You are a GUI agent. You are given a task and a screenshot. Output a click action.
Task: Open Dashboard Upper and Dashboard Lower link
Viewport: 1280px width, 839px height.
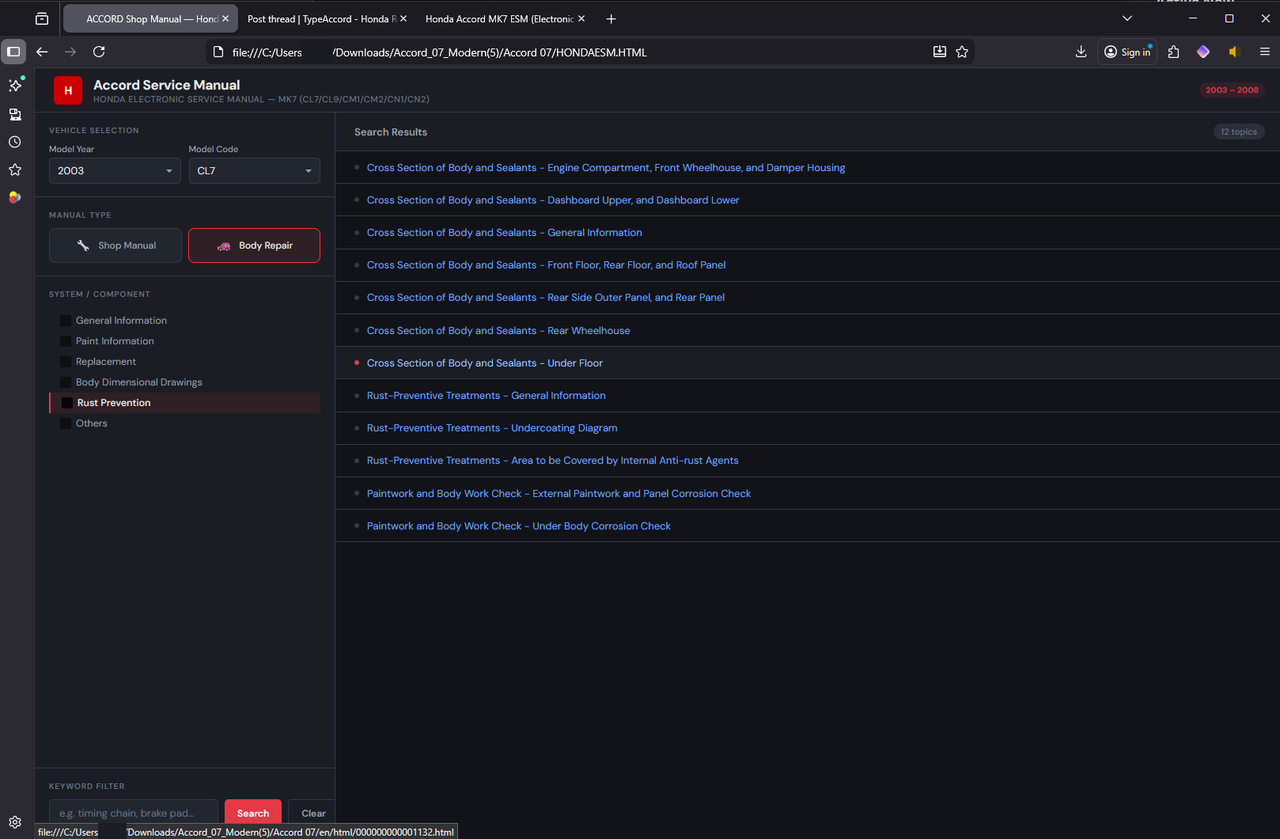[x=553, y=200]
